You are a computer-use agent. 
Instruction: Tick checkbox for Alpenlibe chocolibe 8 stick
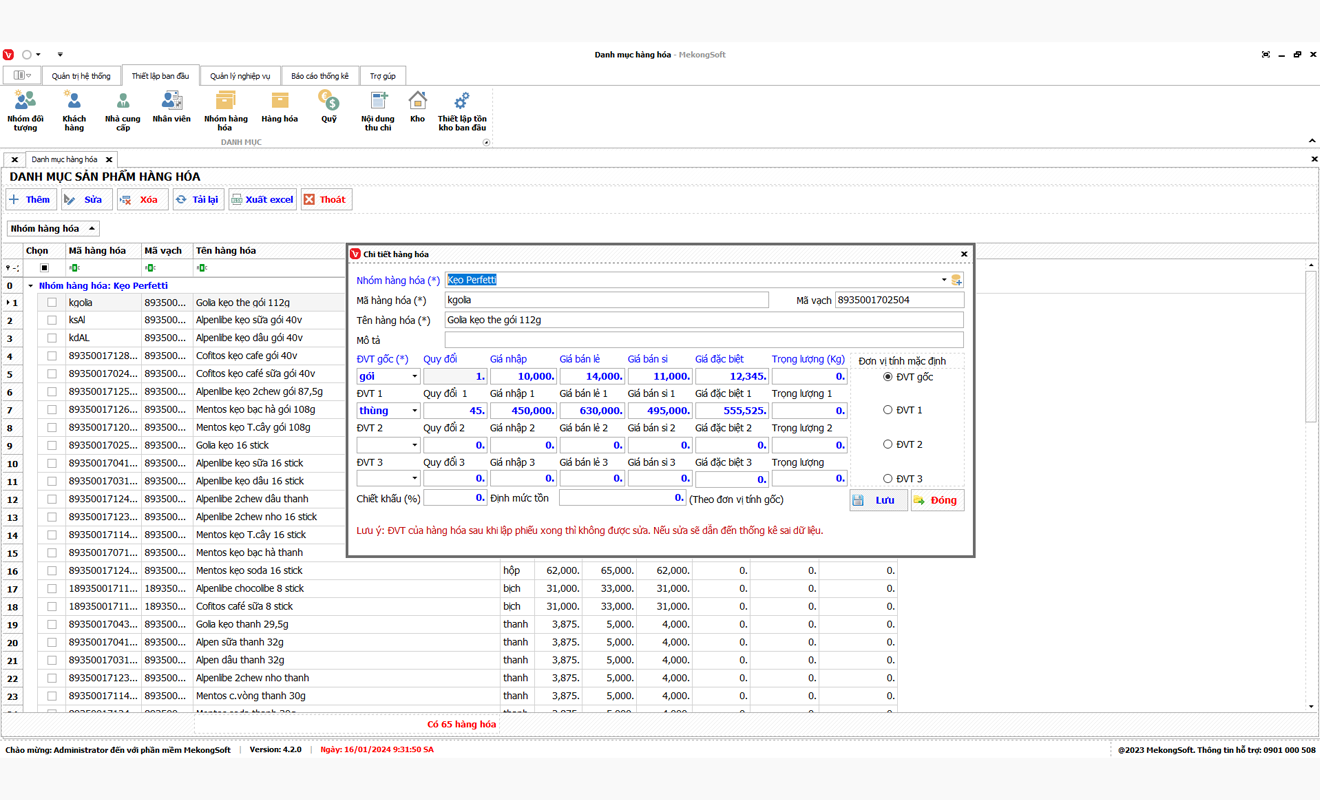point(52,589)
